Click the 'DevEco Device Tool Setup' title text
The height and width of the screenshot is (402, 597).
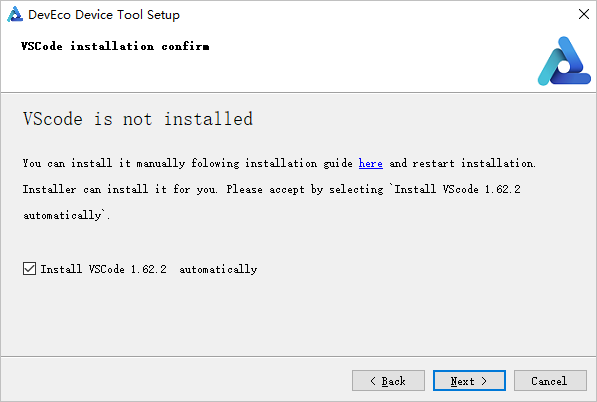point(104,14)
